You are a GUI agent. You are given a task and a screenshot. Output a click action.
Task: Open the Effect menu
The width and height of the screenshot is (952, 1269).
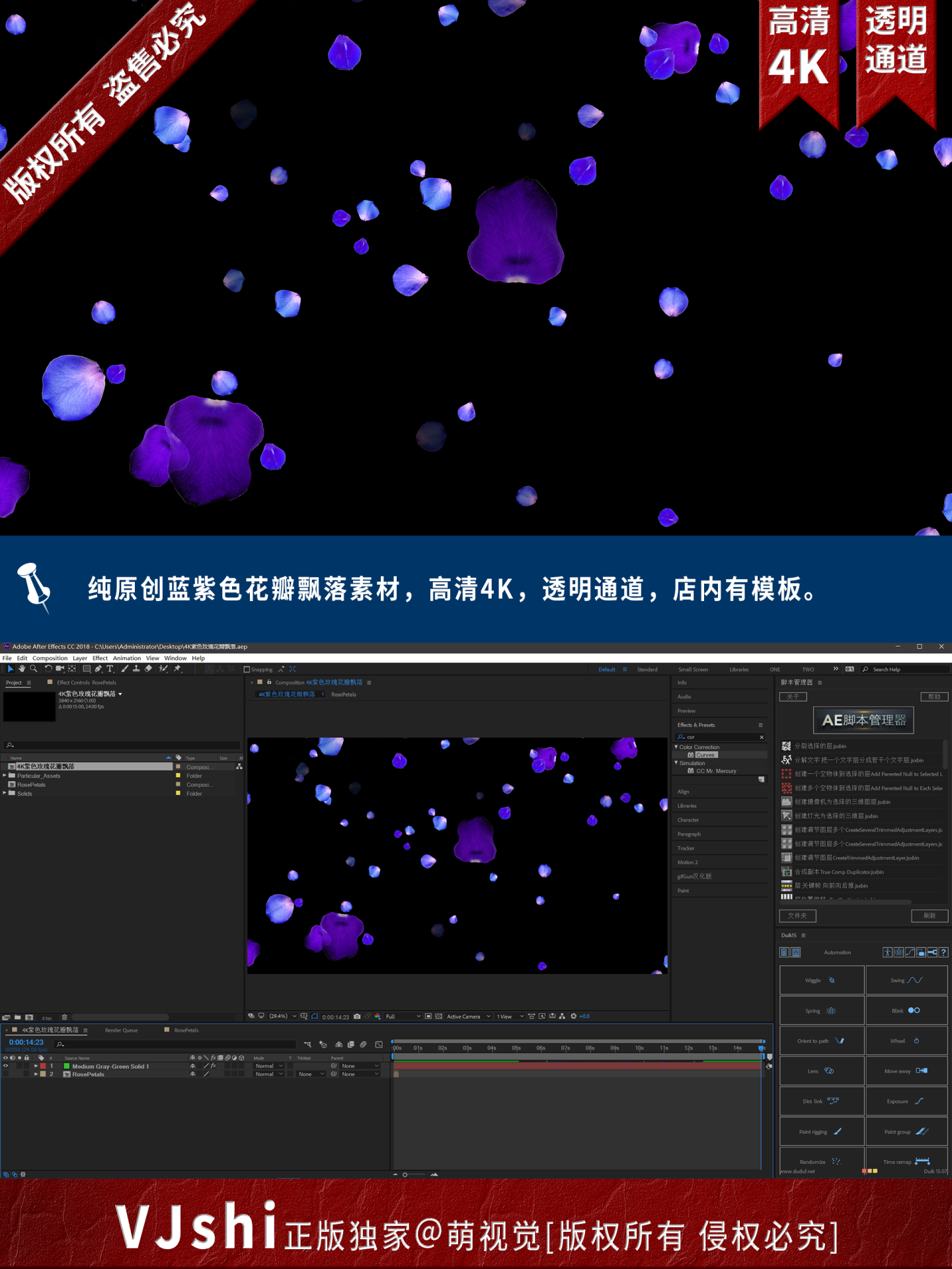100,658
